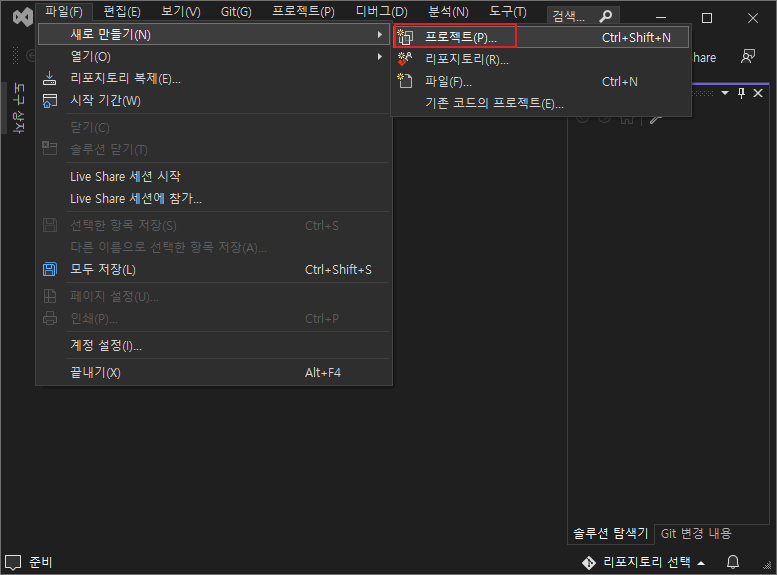
Task: Click the notifications bell icon
Action: 733,562
